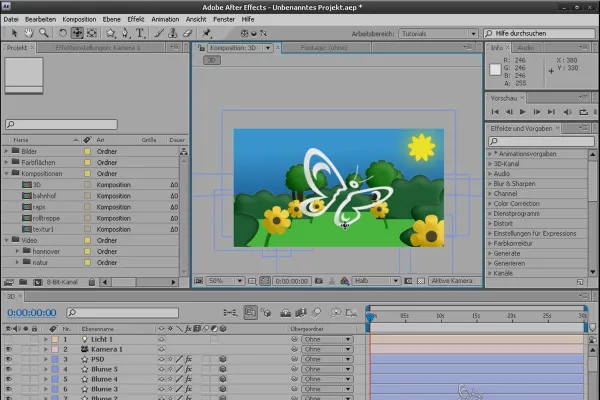The image size is (600, 400).
Task: Play the preview
Action: click(522, 112)
